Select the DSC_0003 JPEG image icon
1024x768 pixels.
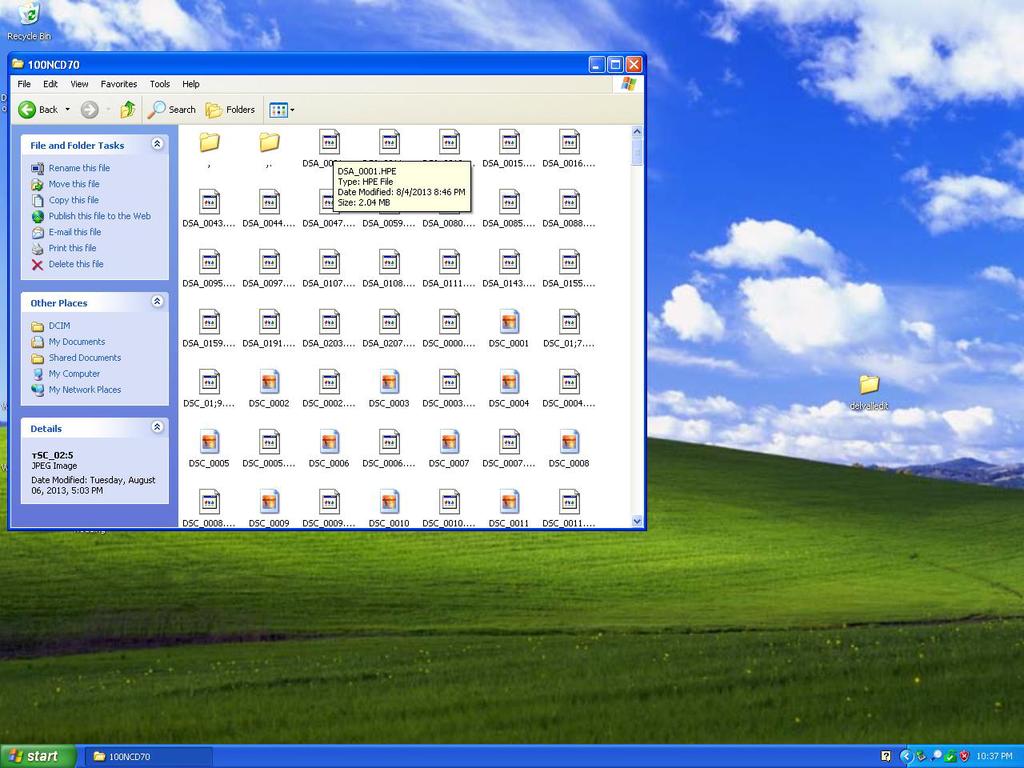click(389, 382)
